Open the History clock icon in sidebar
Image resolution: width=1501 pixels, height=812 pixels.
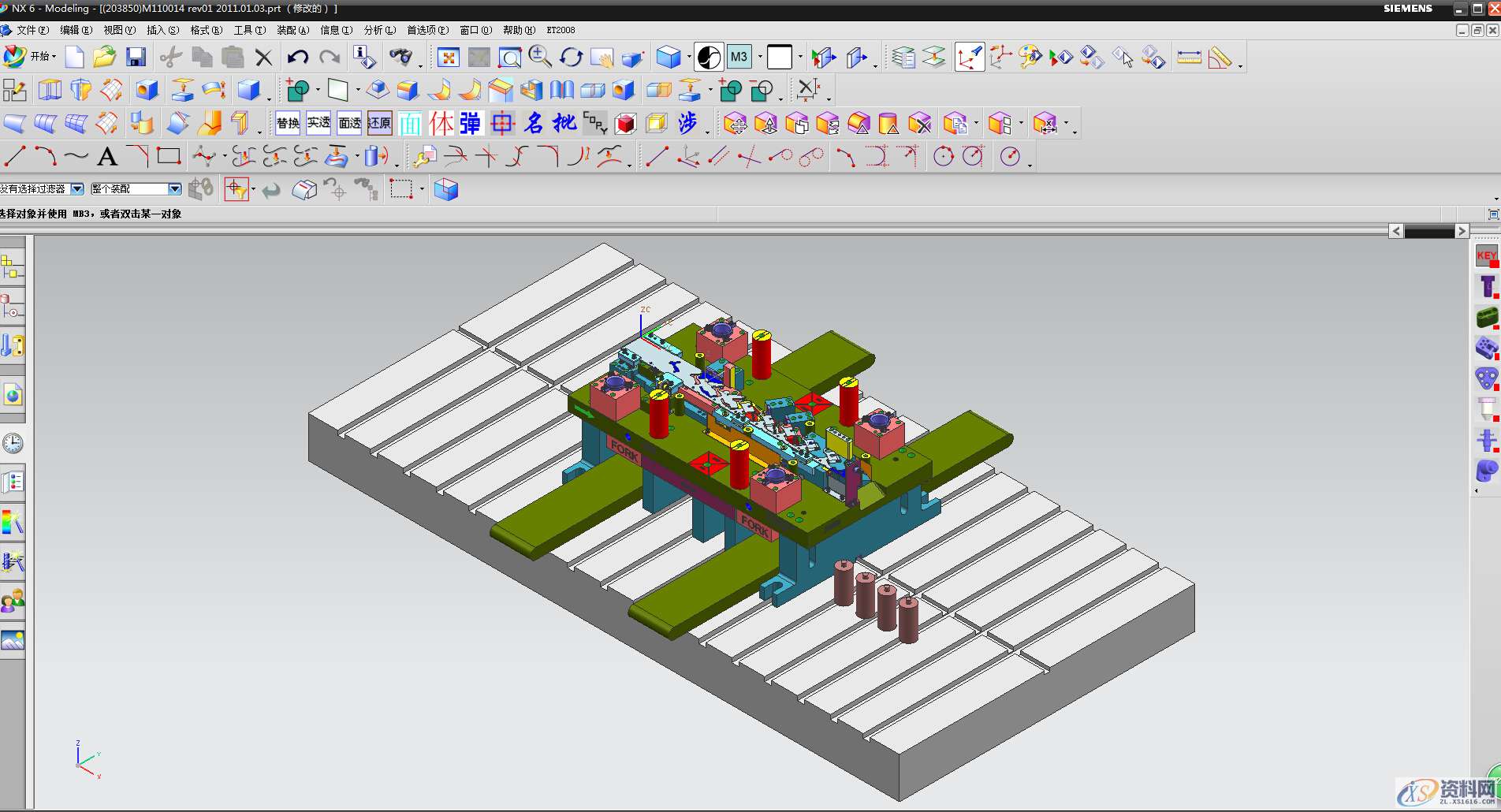[13, 443]
